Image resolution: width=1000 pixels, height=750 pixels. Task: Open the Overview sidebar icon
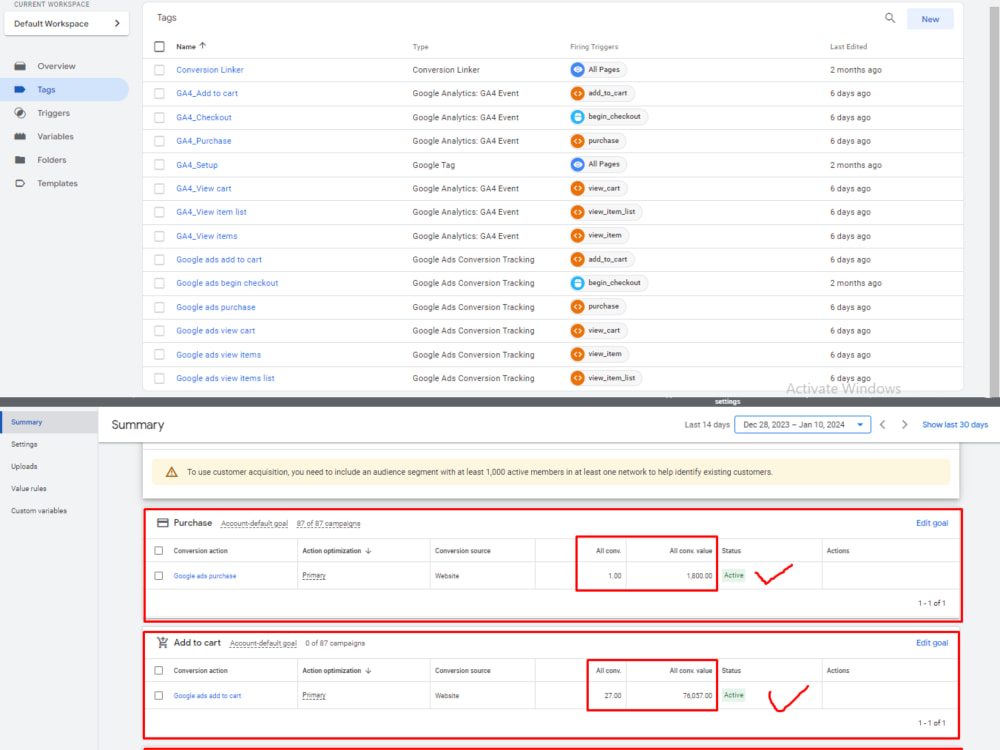(x=20, y=66)
